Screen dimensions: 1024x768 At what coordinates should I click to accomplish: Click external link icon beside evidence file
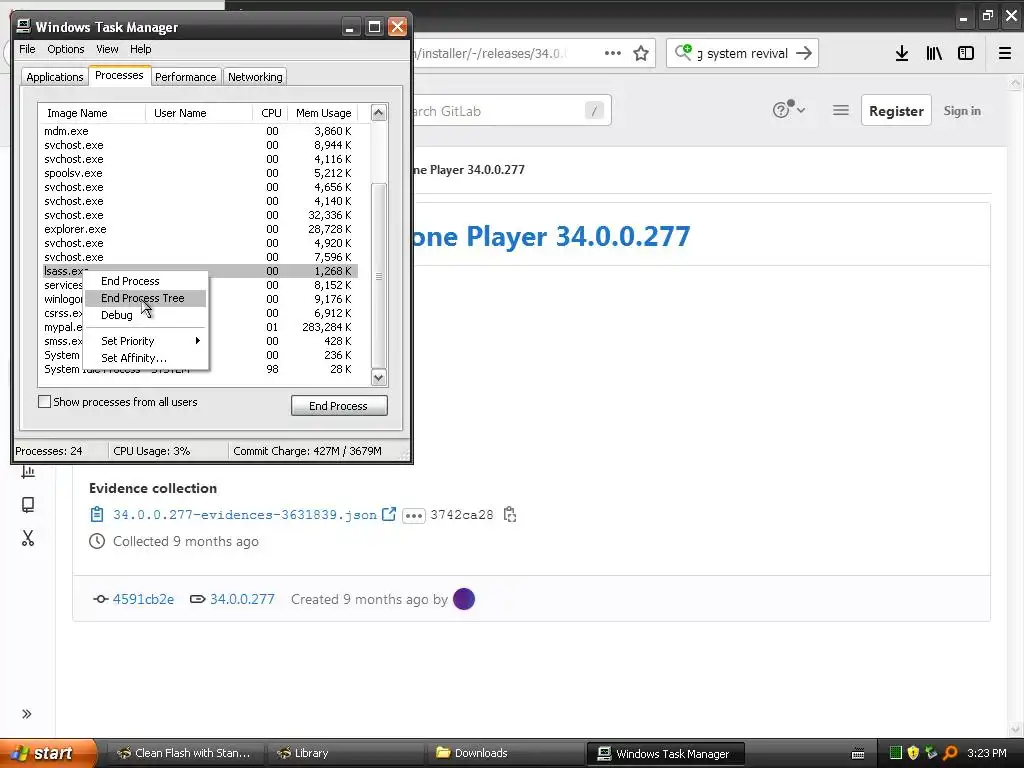coord(389,514)
